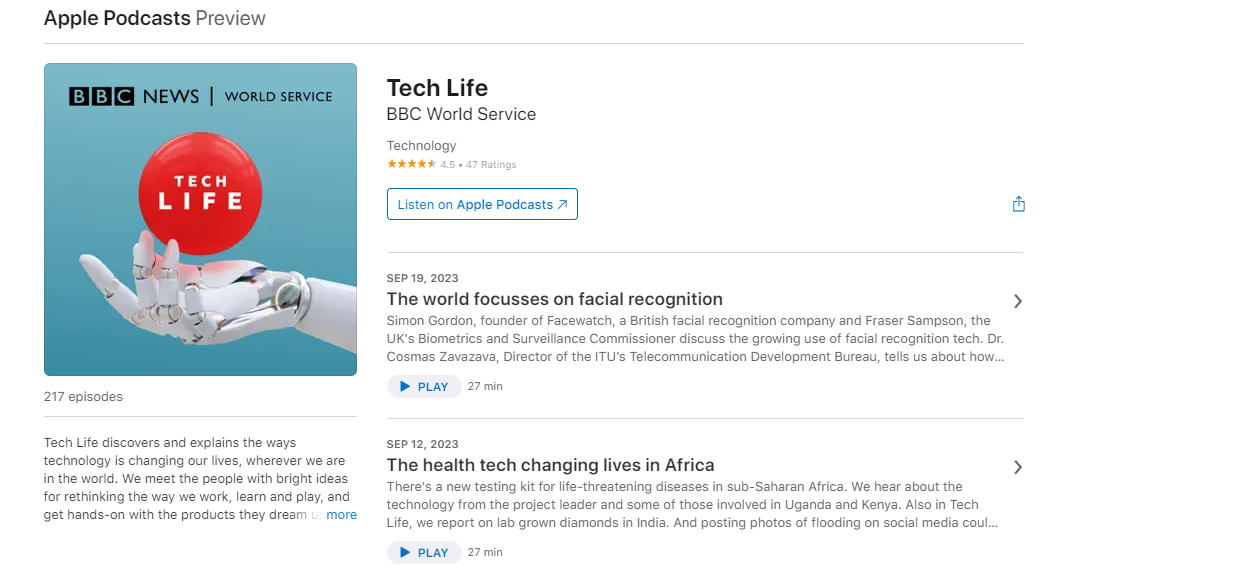The image size is (1258, 579).
Task: Click the external link arrow in Listen button
Action: 561,203
